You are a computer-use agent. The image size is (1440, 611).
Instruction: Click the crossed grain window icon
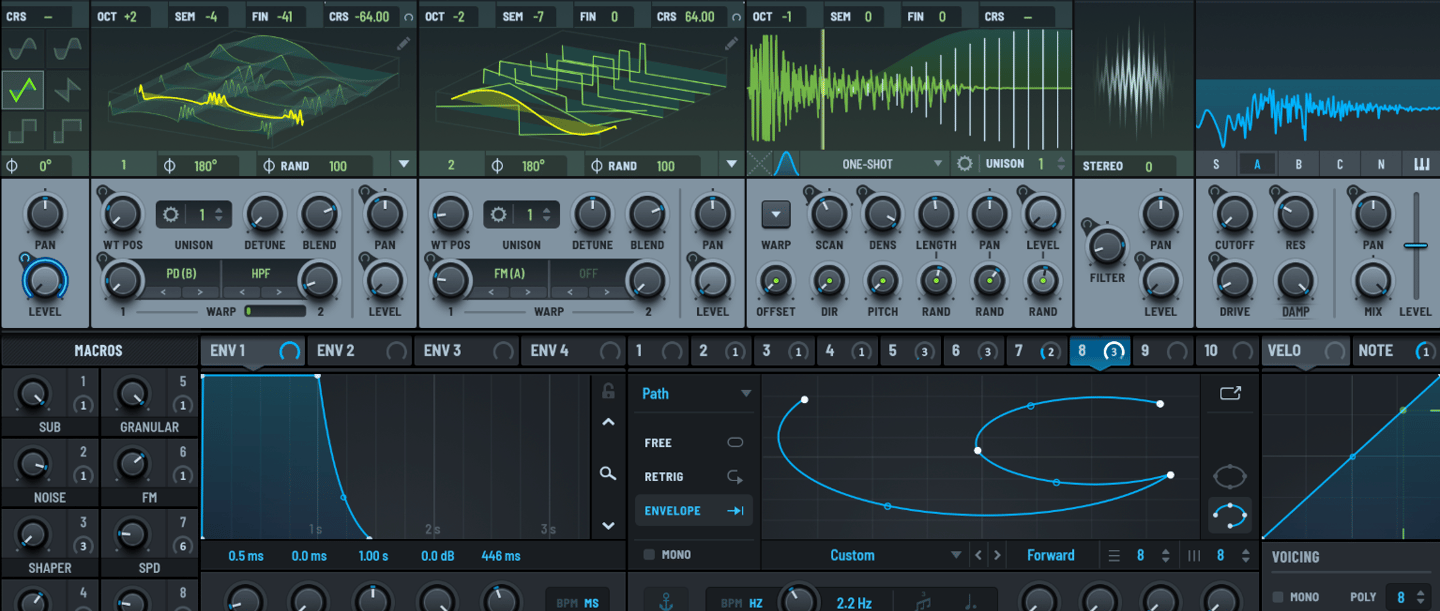(x=760, y=163)
